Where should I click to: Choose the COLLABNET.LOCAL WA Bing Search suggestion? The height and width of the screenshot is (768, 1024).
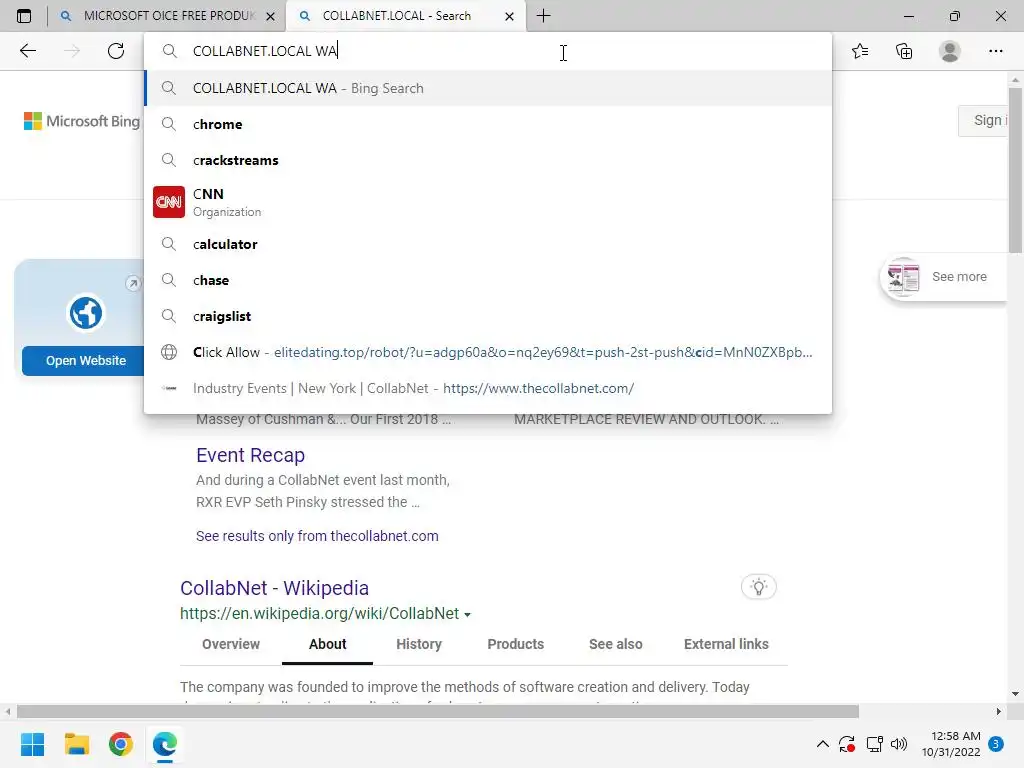tap(488, 88)
